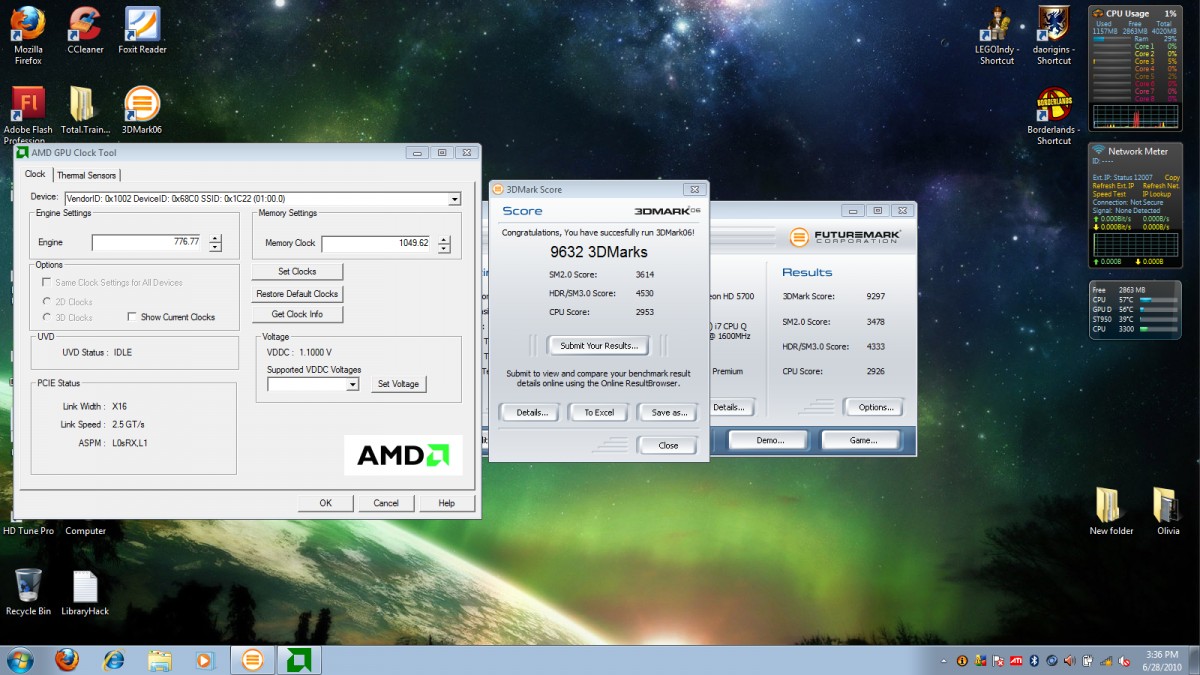Click IP Lookup in Network Meter gadget
The height and width of the screenshot is (675, 1200).
pos(1158,194)
